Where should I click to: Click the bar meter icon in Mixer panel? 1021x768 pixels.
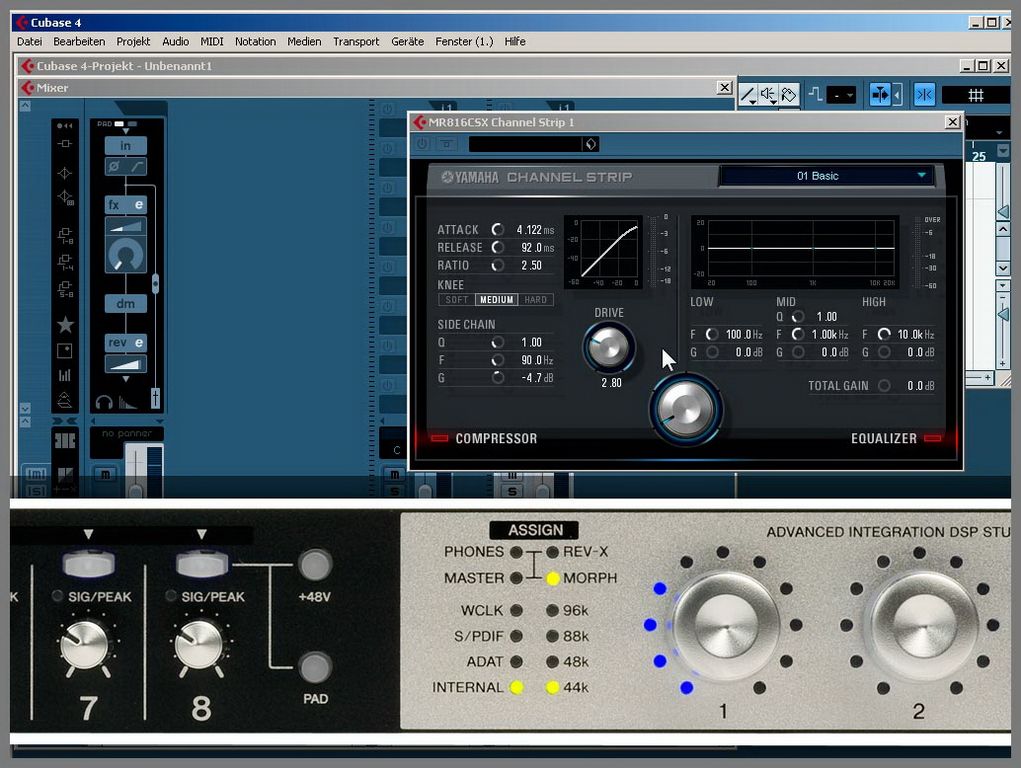click(64, 375)
